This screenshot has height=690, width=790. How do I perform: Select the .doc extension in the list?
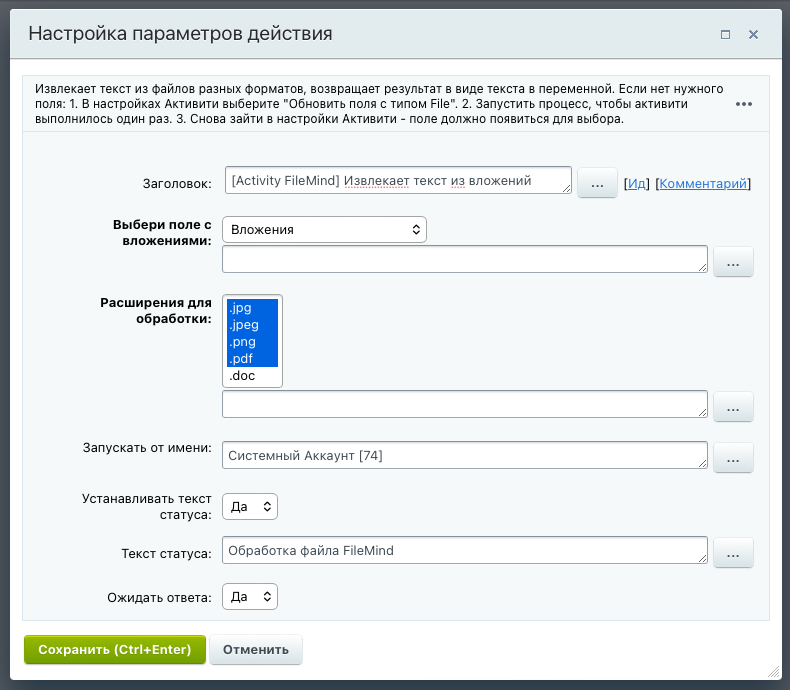pyautogui.click(x=243, y=377)
